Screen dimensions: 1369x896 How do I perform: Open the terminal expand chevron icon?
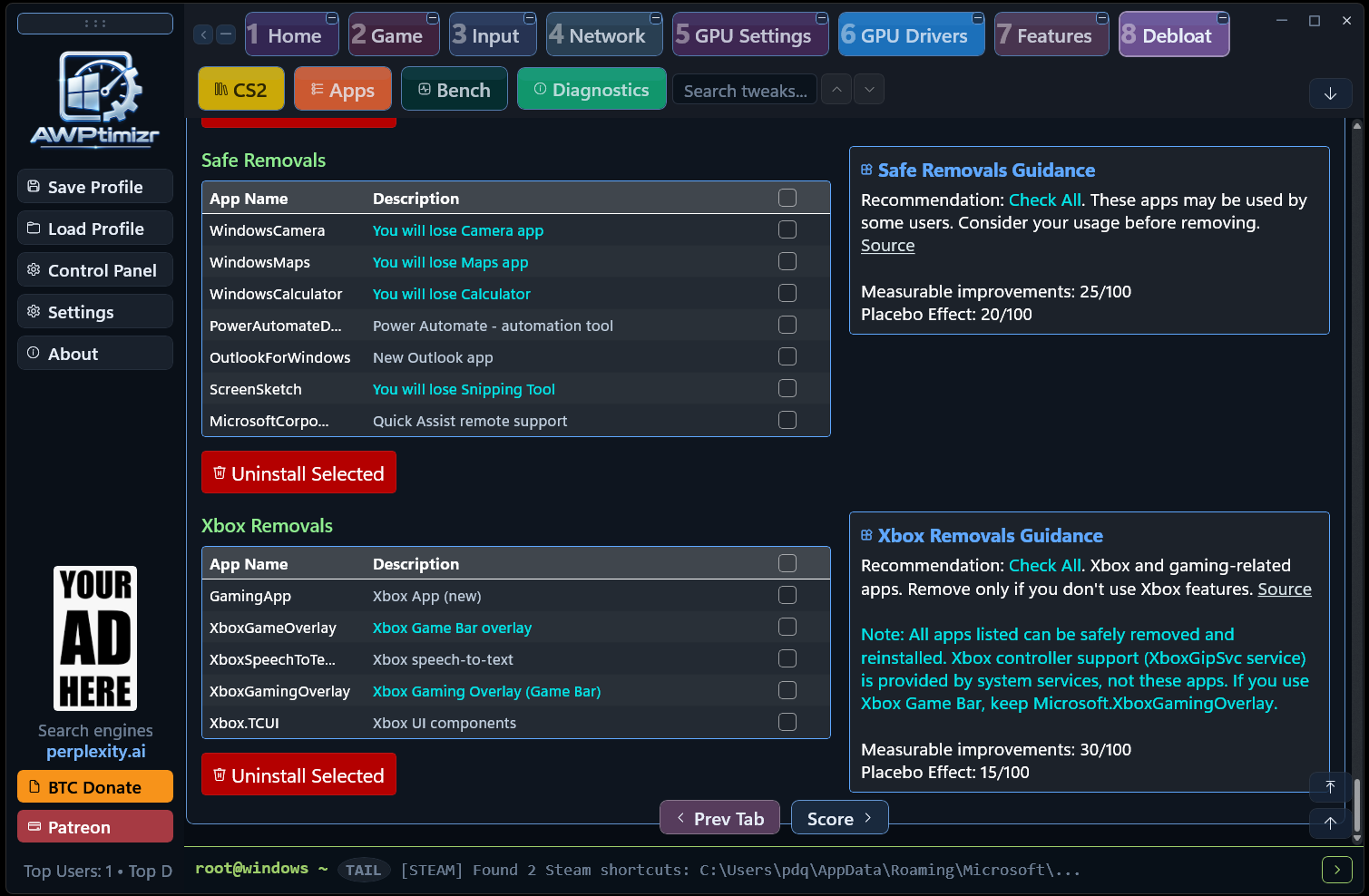[1336, 870]
